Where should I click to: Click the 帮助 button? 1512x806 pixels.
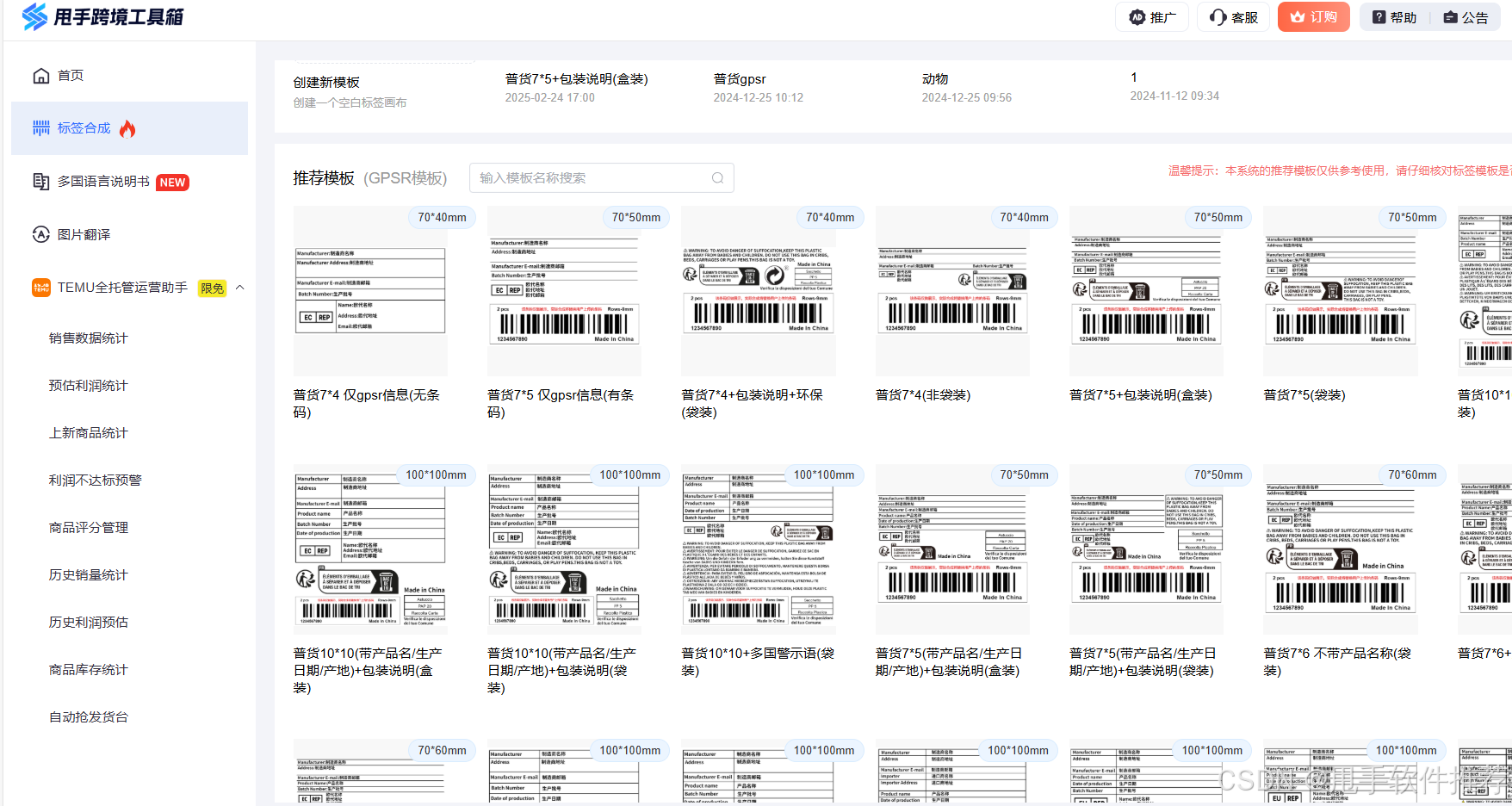tap(1394, 17)
